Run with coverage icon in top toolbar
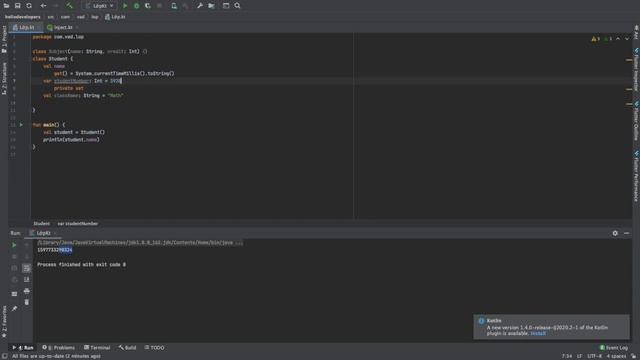Image resolution: width=640 pixels, height=360 pixels. coord(148,6)
